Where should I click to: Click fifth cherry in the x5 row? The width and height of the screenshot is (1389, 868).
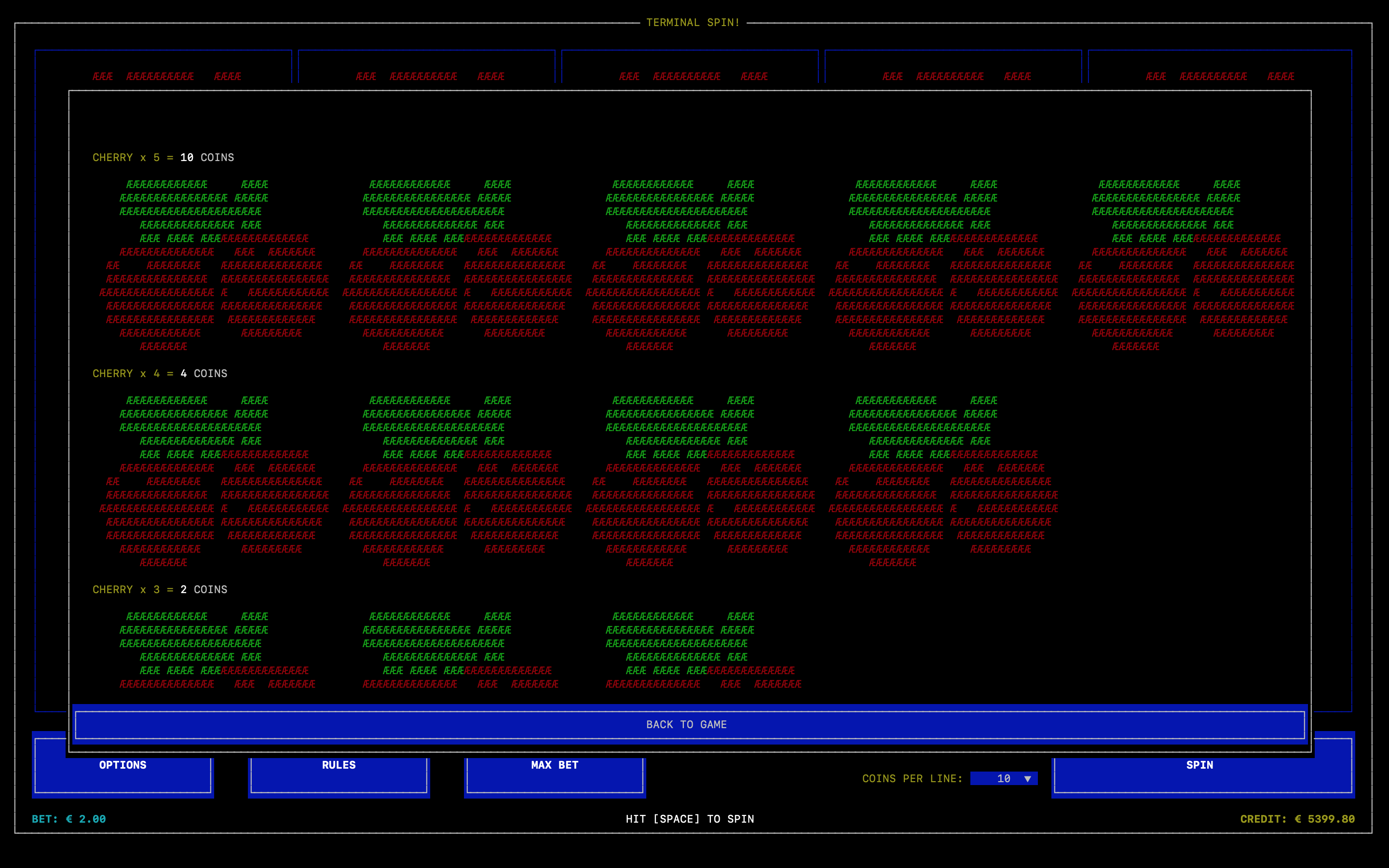point(1183,265)
